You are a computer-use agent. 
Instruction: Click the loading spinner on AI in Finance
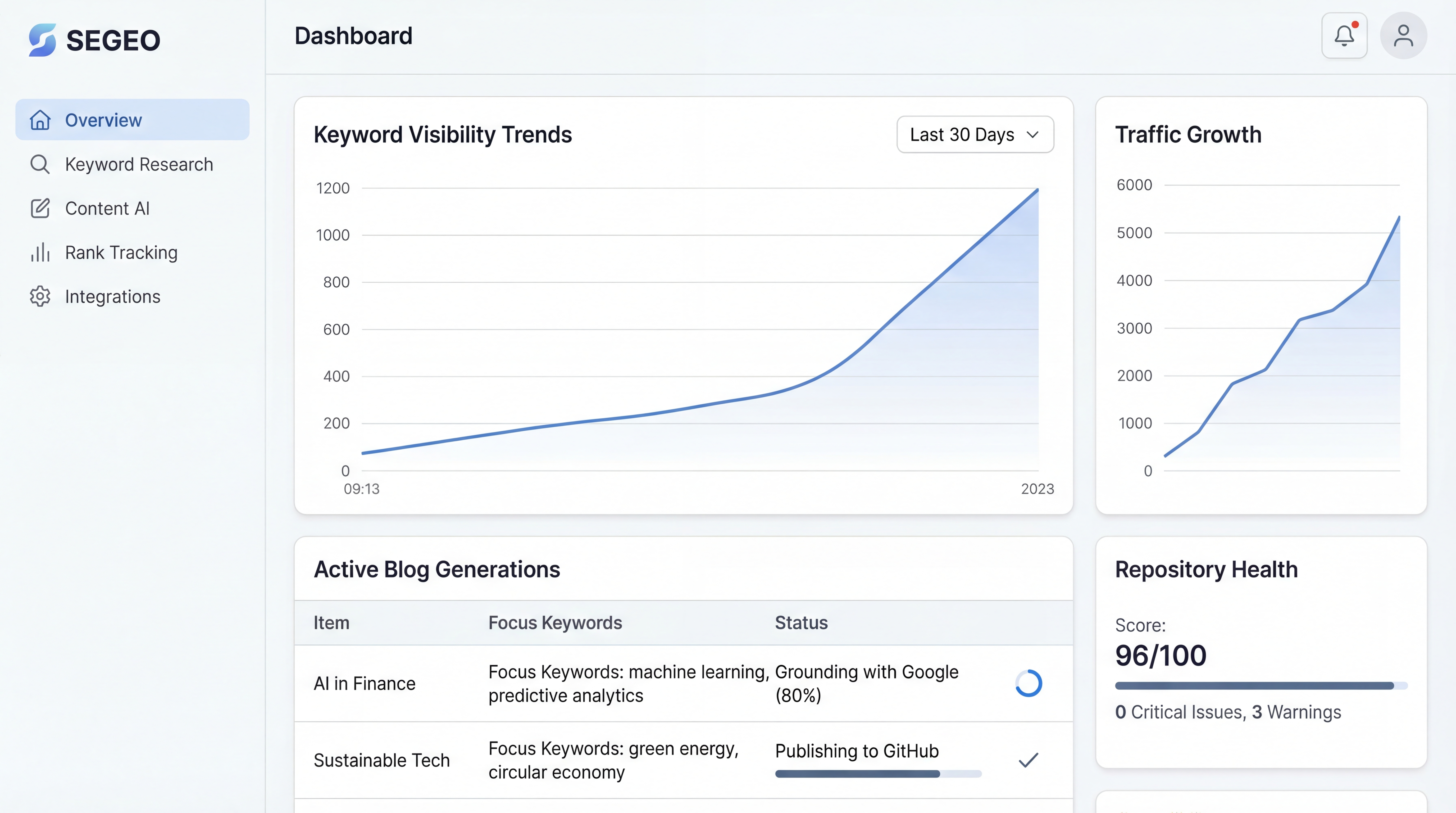pos(1029,683)
